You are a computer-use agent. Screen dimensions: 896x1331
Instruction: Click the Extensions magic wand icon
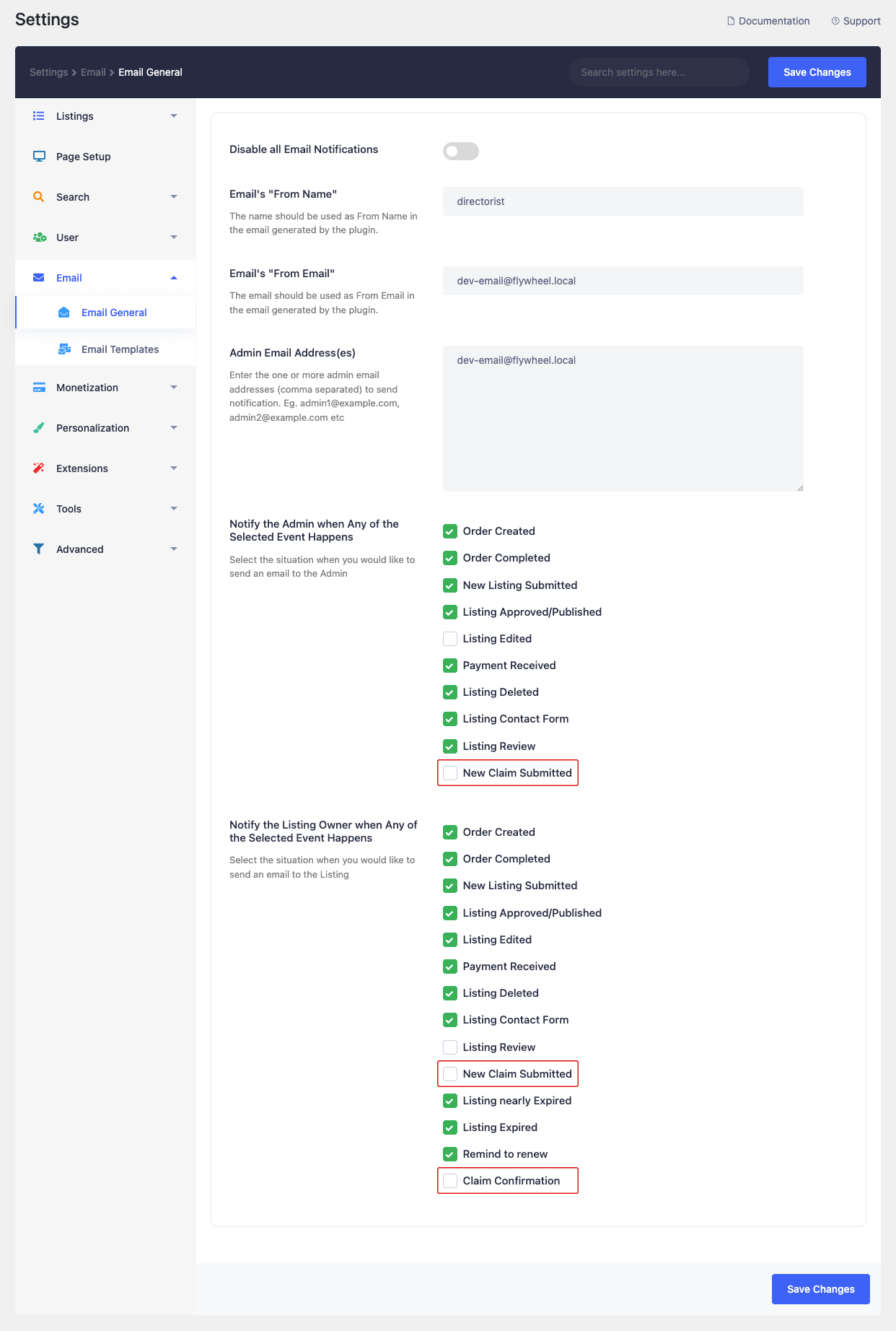39,468
